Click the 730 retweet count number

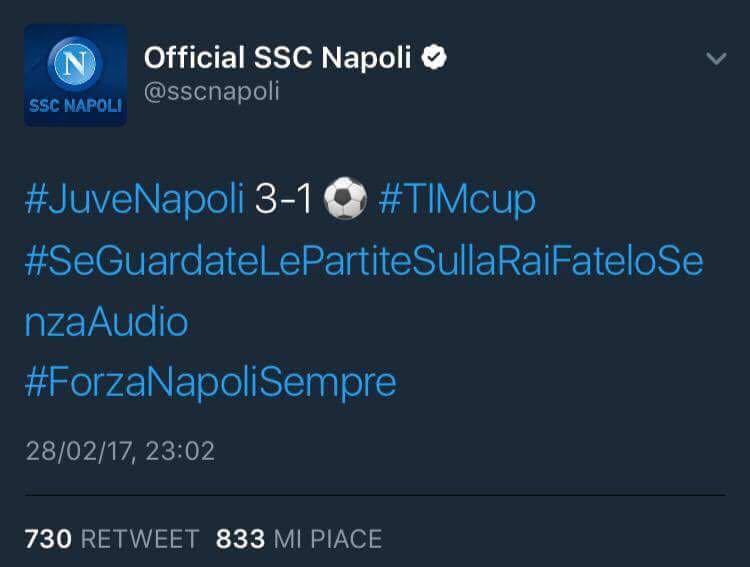[x=48, y=539]
